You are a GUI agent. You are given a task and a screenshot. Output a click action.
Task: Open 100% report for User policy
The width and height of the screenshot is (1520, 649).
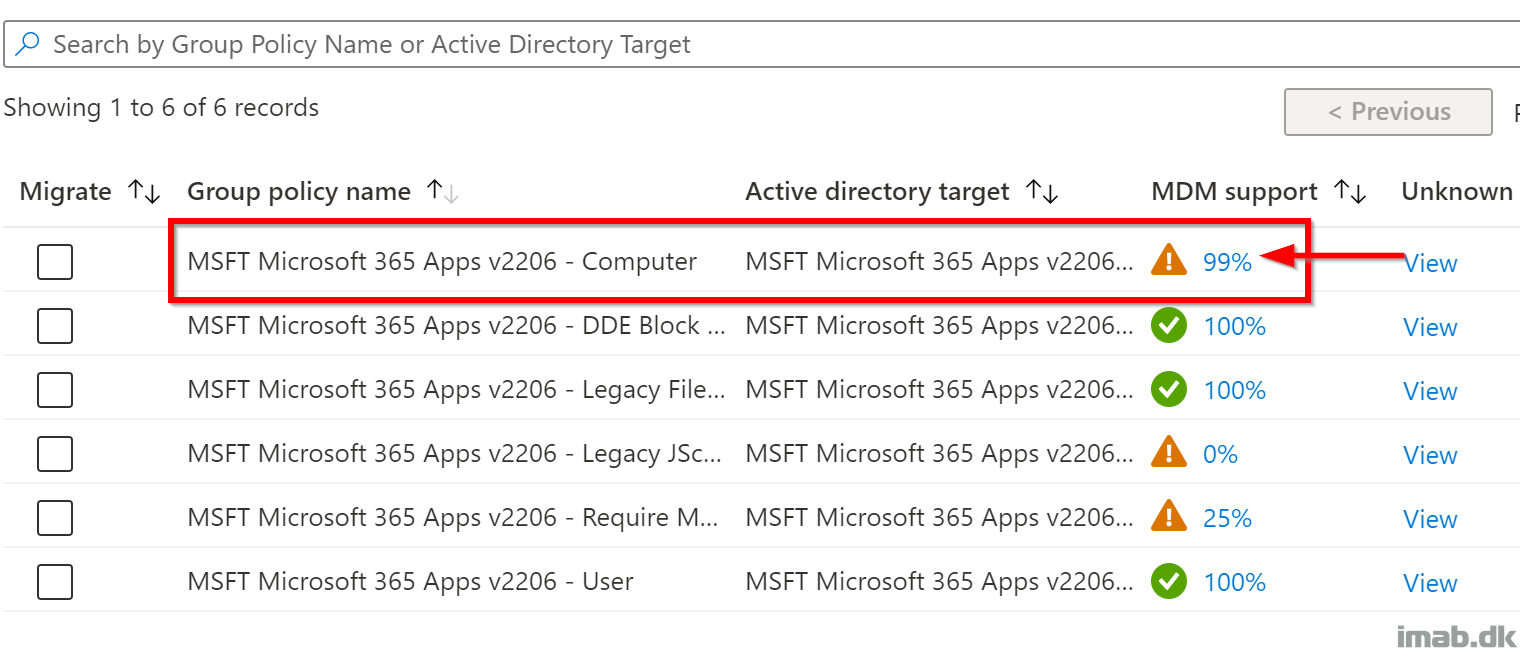tap(1235, 582)
